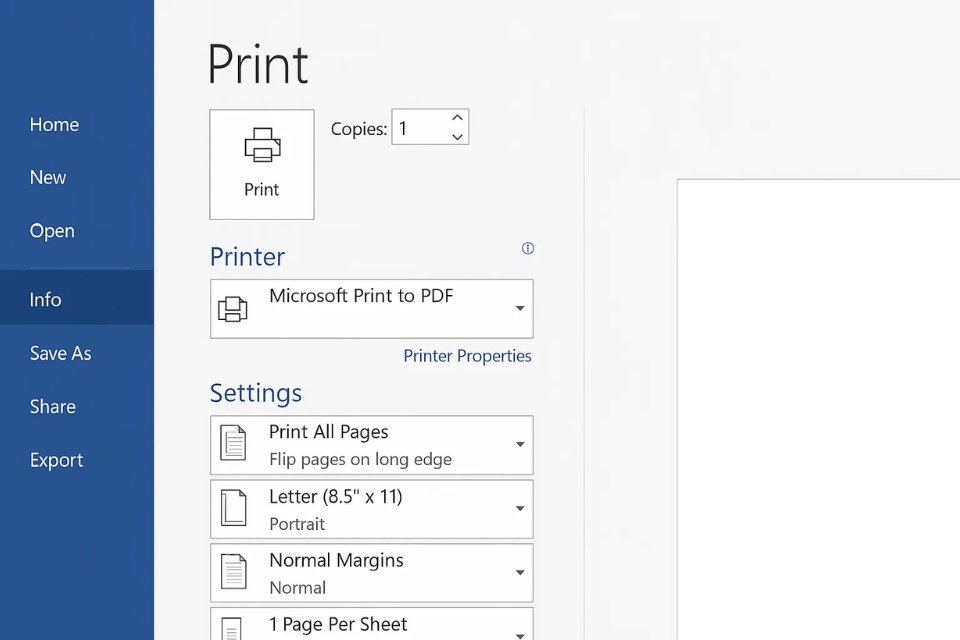Select the Share option
Image resolution: width=960 pixels, height=640 pixels.
(x=52, y=406)
